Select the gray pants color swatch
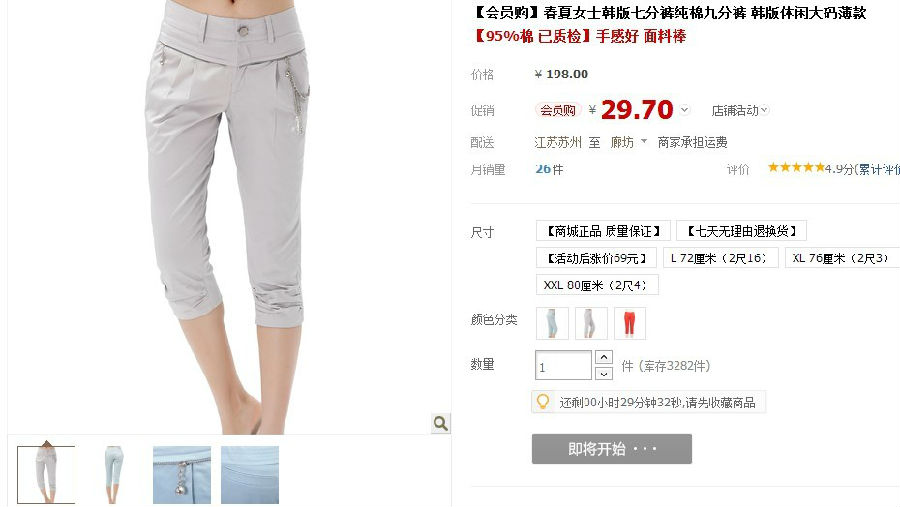Viewport: 900px width, 507px height. click(591, 323)
